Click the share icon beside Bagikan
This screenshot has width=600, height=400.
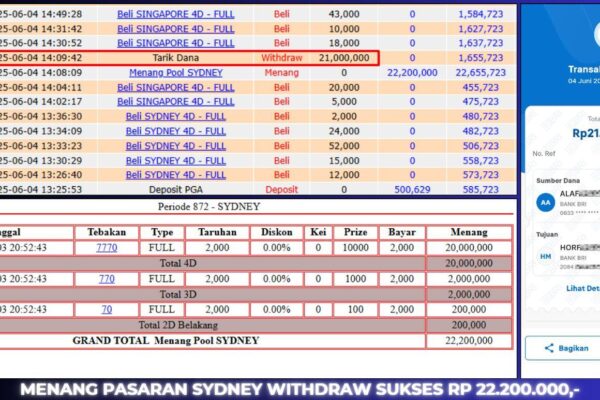click(549, 348)
